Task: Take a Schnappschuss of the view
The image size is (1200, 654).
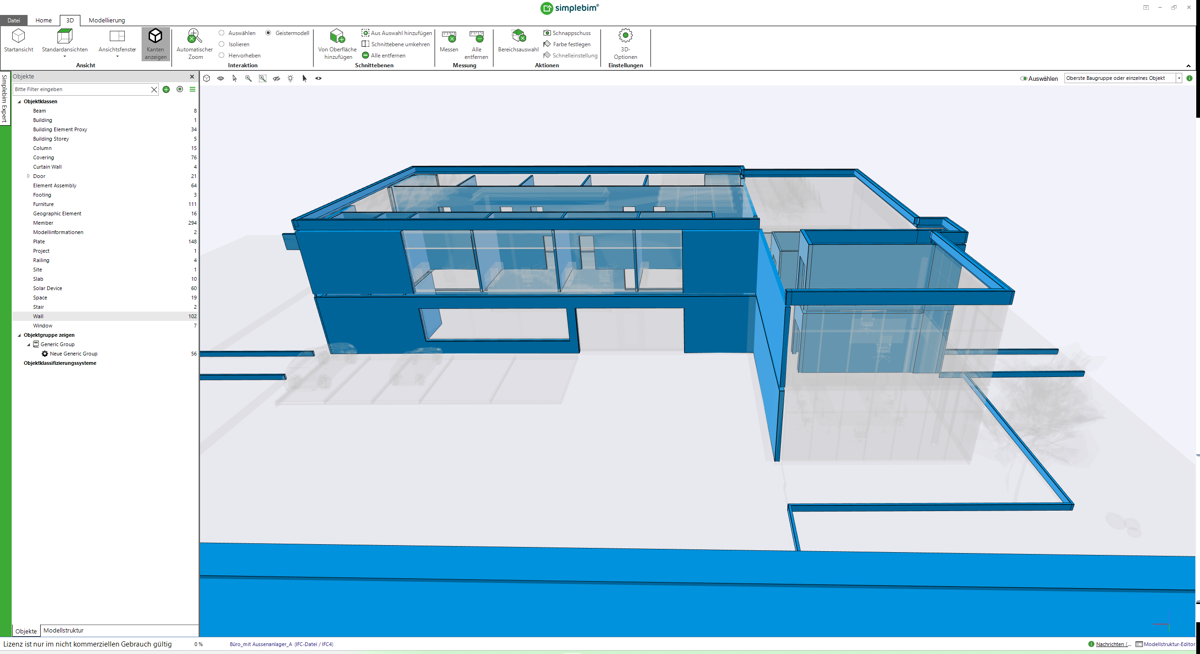Action: (x=567, y=33)
